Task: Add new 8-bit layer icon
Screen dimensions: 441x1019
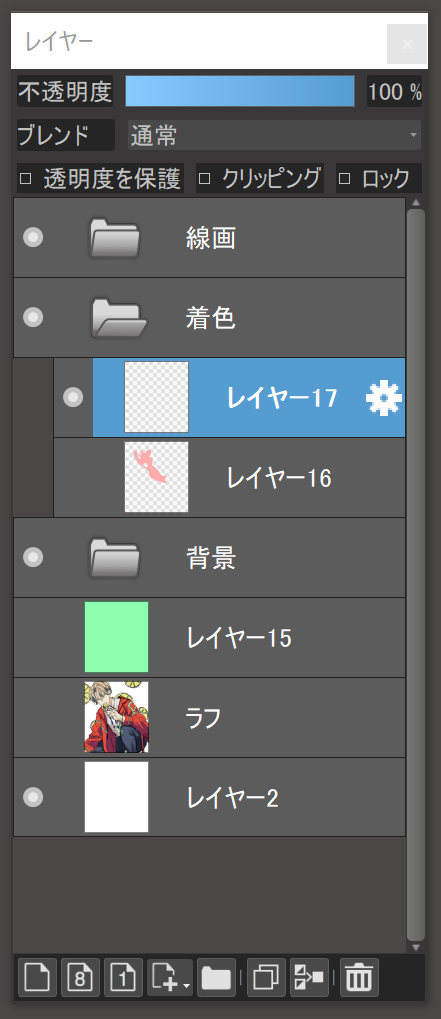Action: 81,977
